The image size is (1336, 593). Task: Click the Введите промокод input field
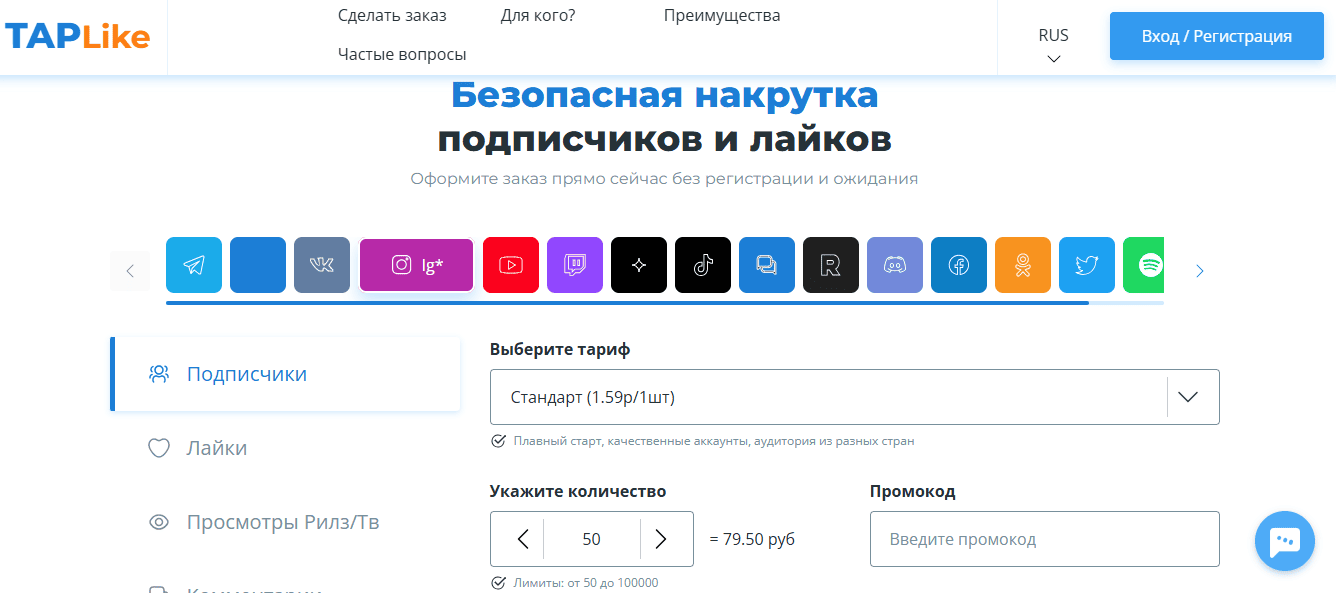(1045, 539)
